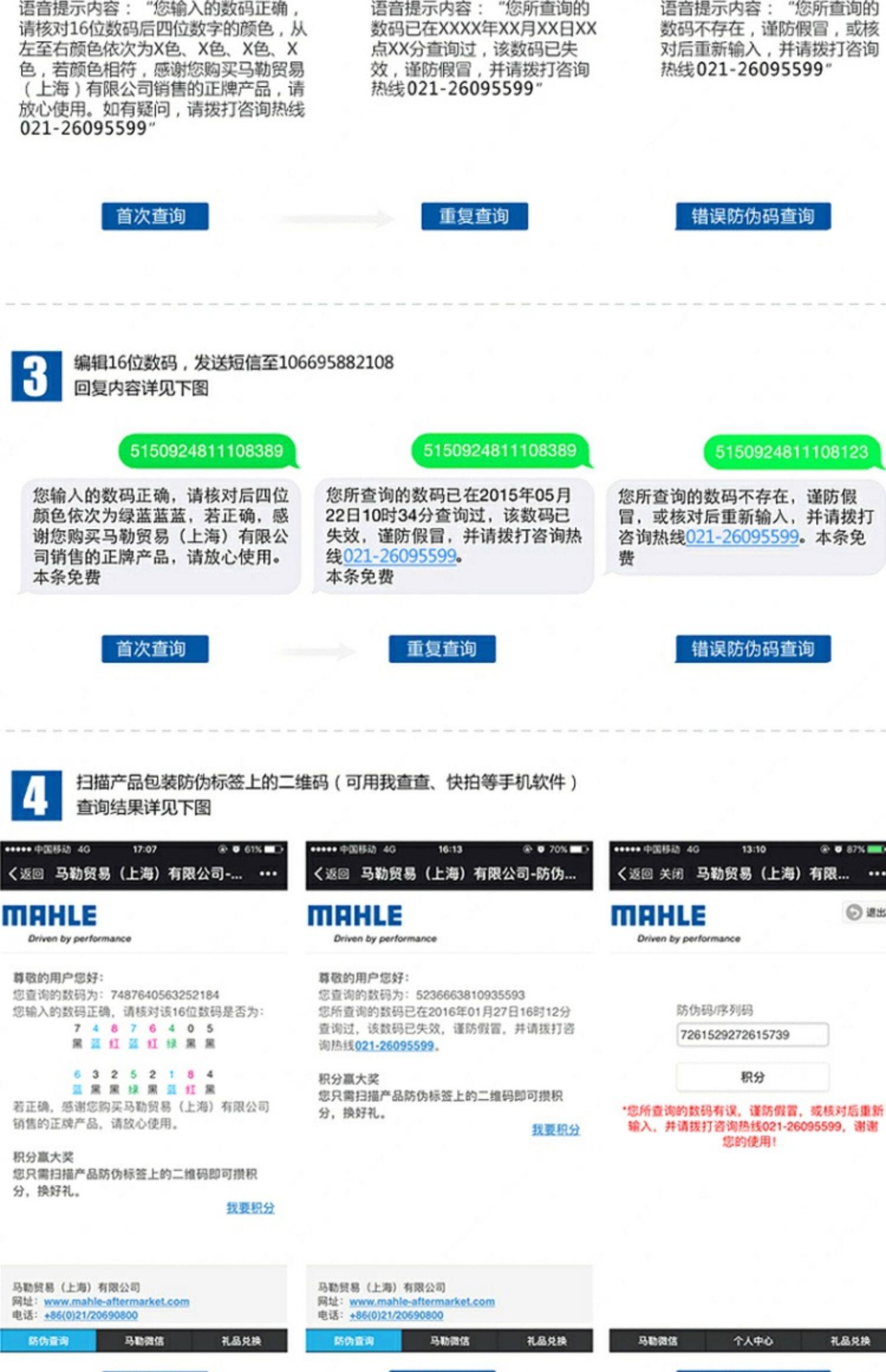The width and height of the screenshot is (886, 1372).
Task: Click the 防伪码 input field containing 7261529272615739
Action: pyautogui.click(x=753, y=1035)
